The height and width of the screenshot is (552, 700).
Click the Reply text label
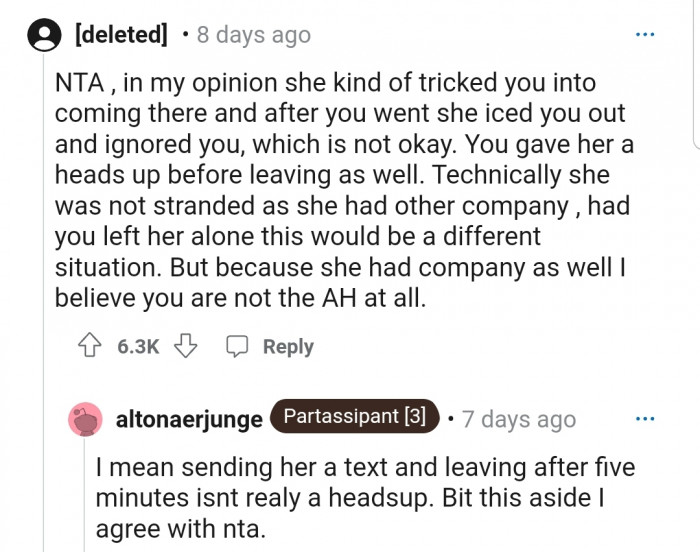[288, 346]
